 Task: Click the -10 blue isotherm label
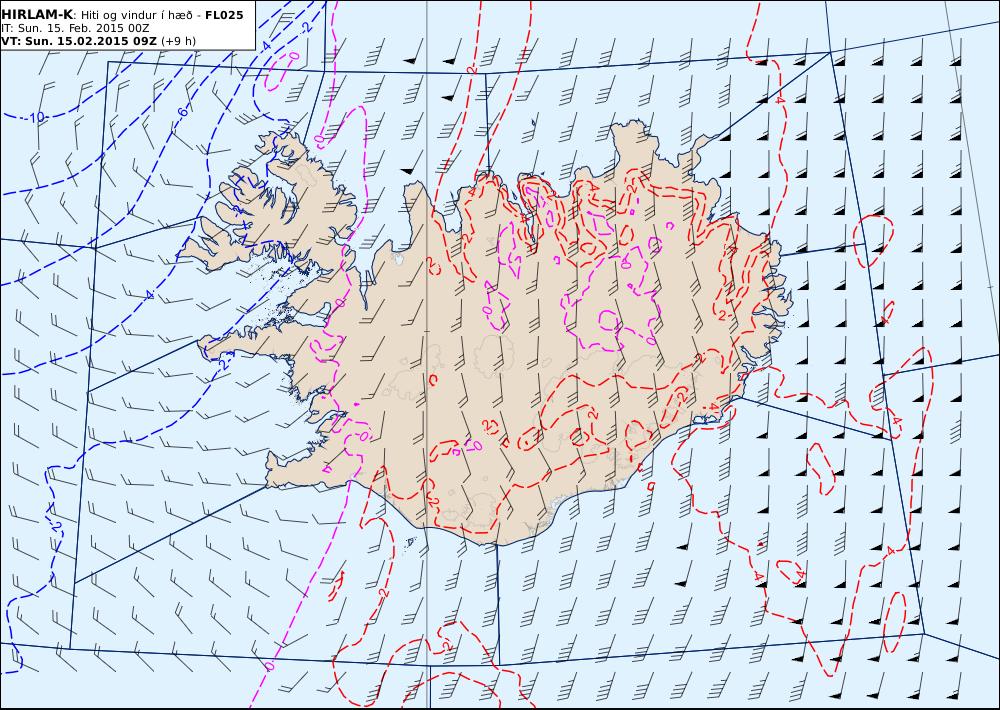[x=36, y=117]
